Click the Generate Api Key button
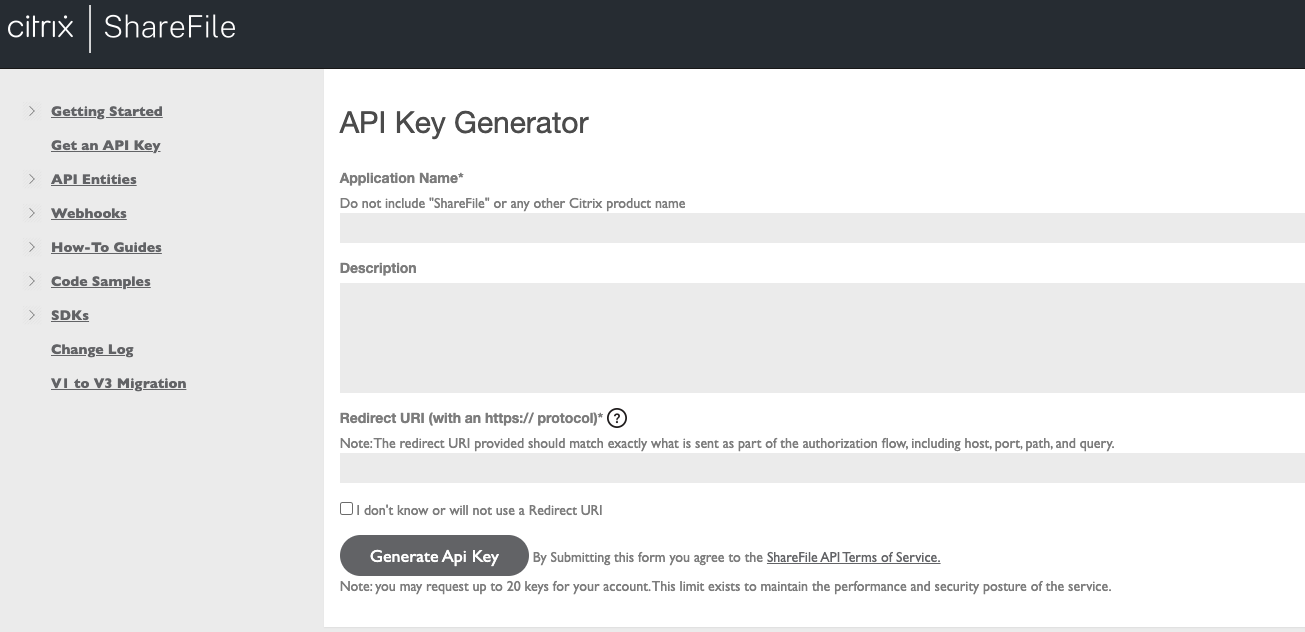The height and width of the screenshot is (632, 1305). pyautogui.click(x=433, y=556)
